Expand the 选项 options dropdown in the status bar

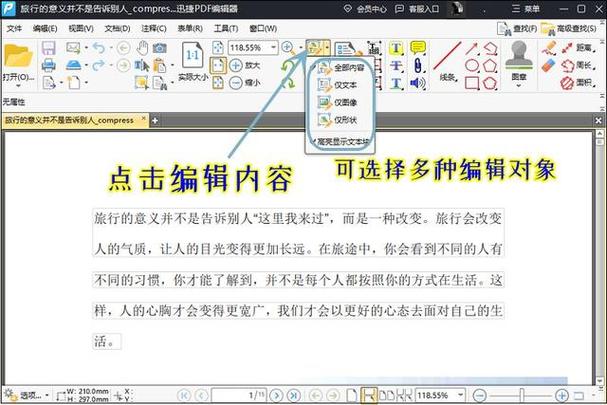[x=47, y=395]
